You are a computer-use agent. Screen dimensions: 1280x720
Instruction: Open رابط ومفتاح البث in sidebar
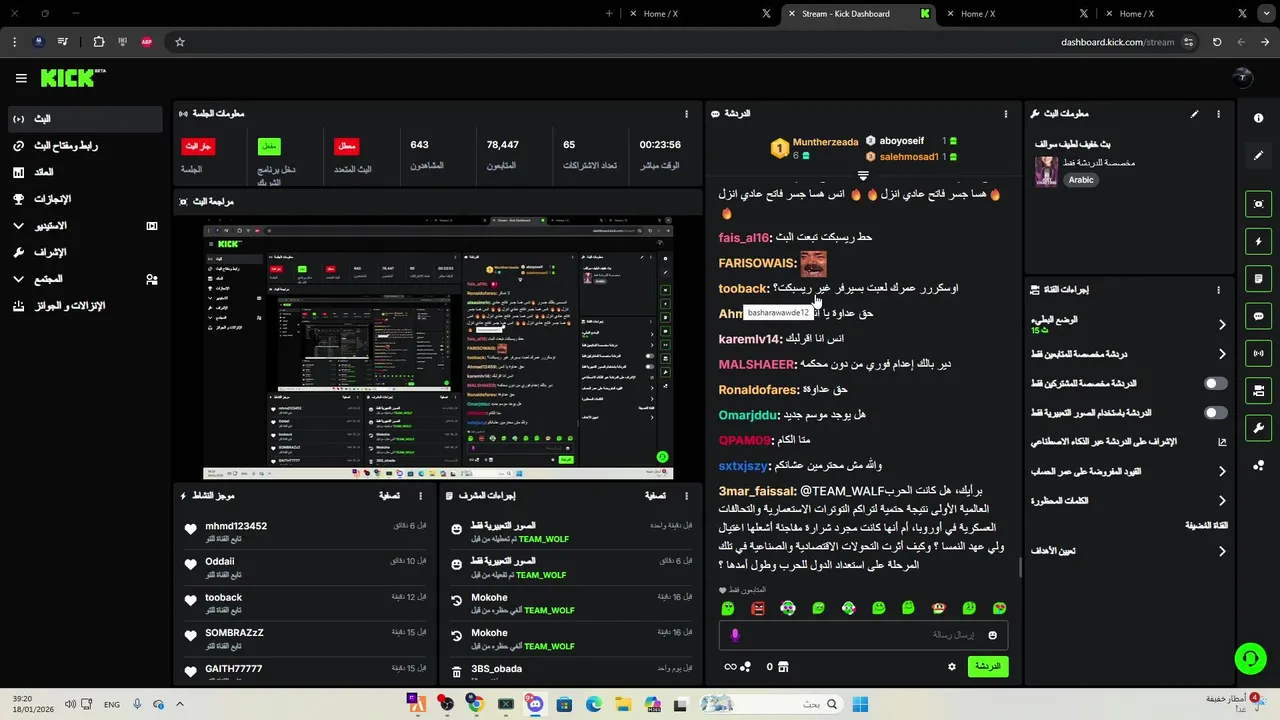pos(85,146)
